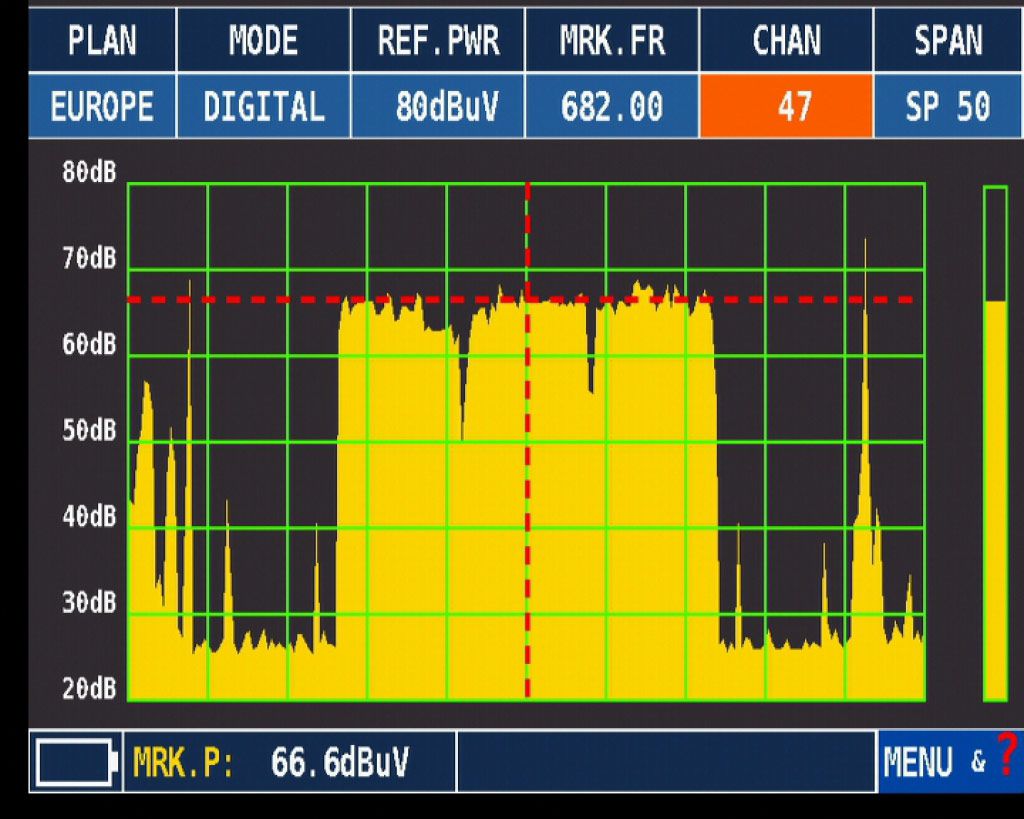Select the SPAN header cell
Image resolution: width=1024 pixels, height=819 pixels.
point(947,41)
